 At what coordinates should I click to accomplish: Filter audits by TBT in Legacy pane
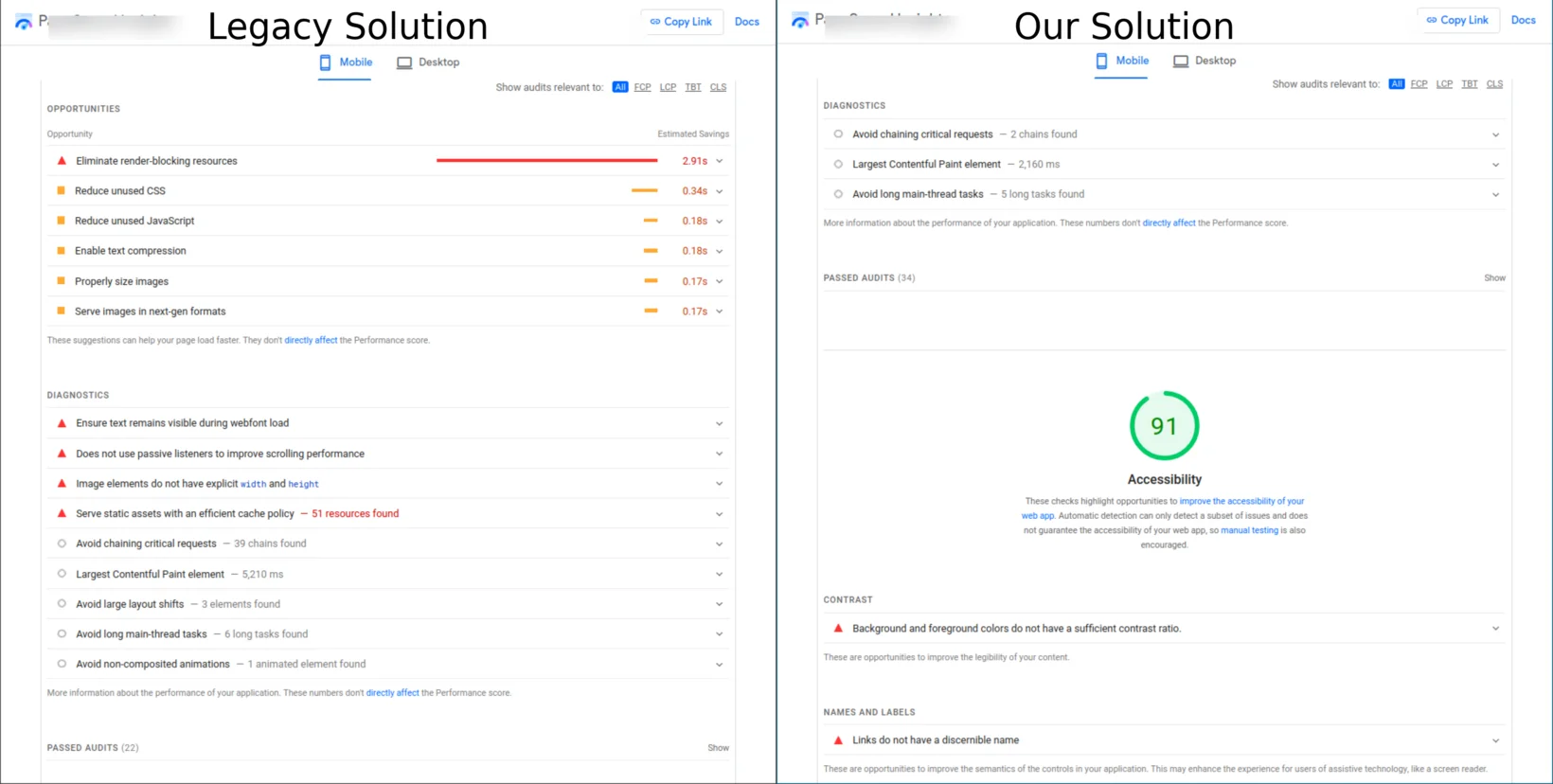click(x=693, y=87)
